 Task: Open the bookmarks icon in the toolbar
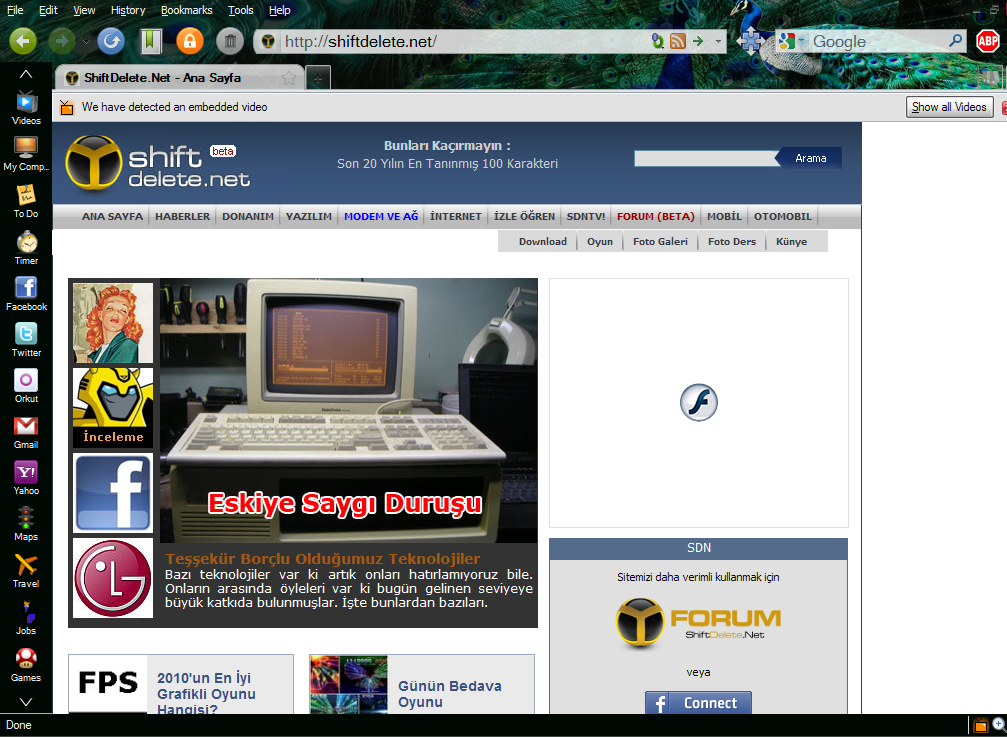point(151,42)
